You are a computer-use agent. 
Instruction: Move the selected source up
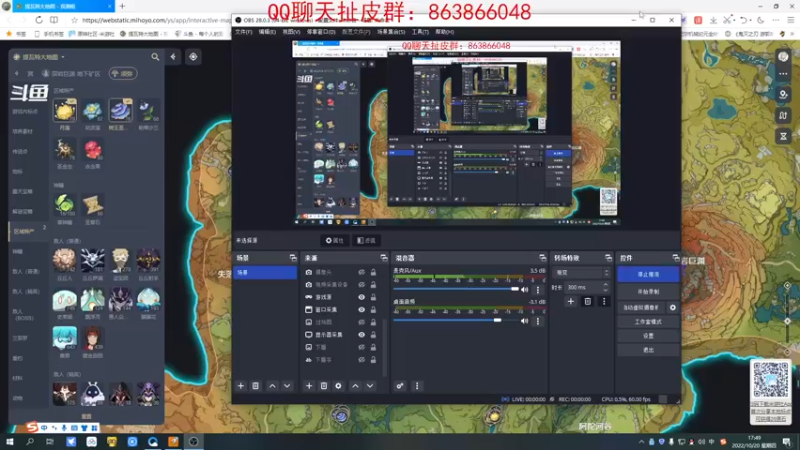tap(355, 386)
